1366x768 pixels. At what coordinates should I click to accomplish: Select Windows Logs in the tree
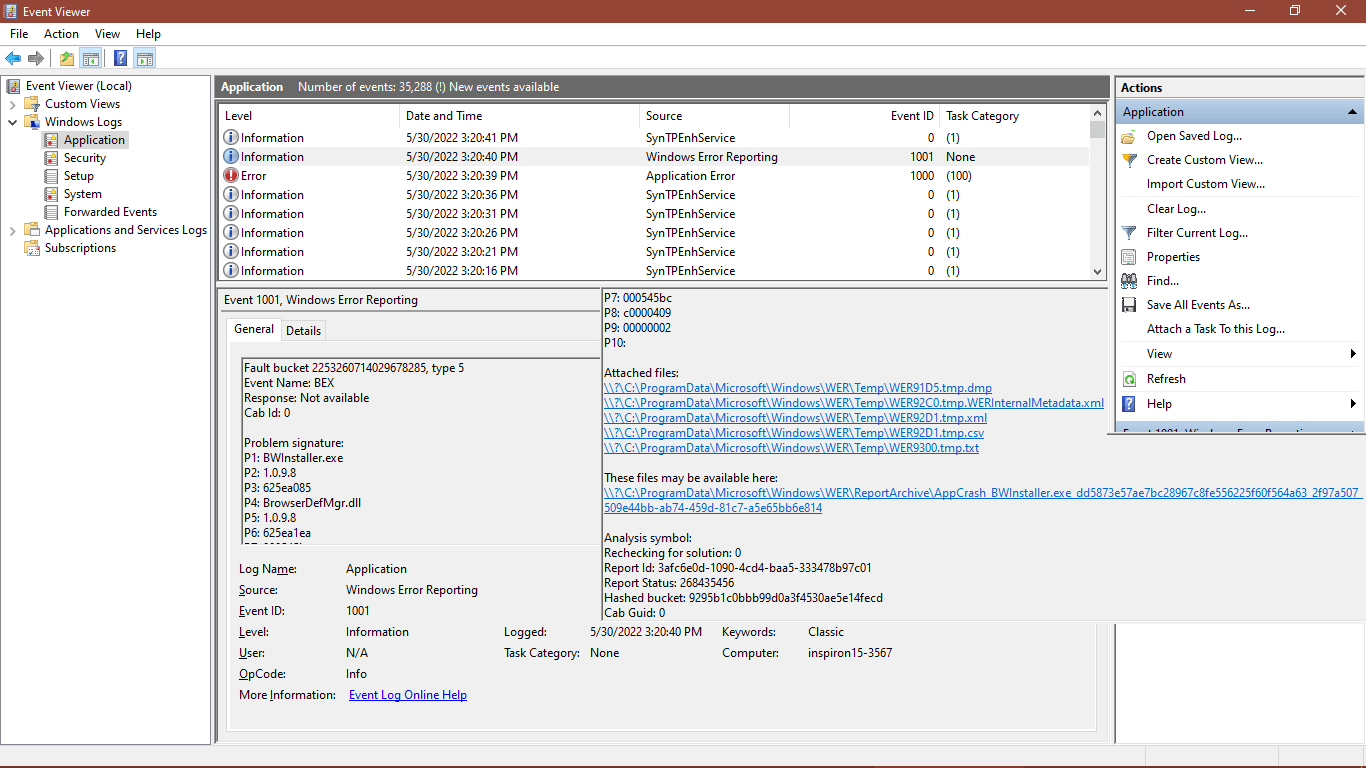(x=83, y=122)
